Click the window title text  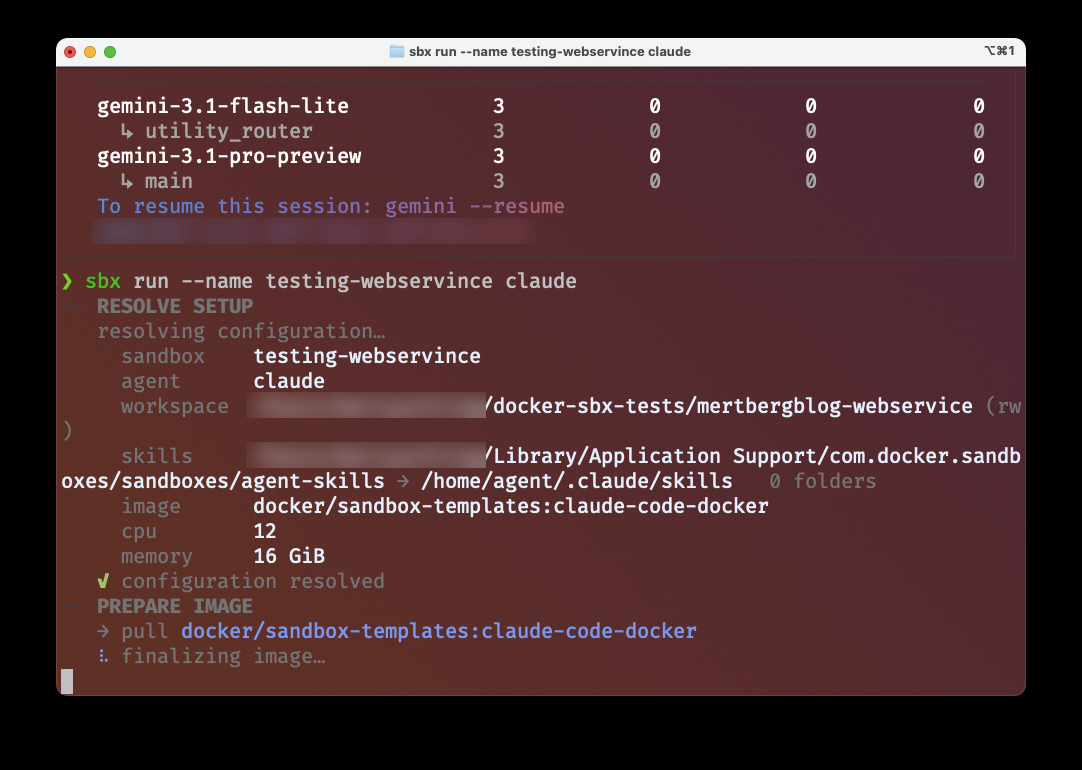[550, 52]
